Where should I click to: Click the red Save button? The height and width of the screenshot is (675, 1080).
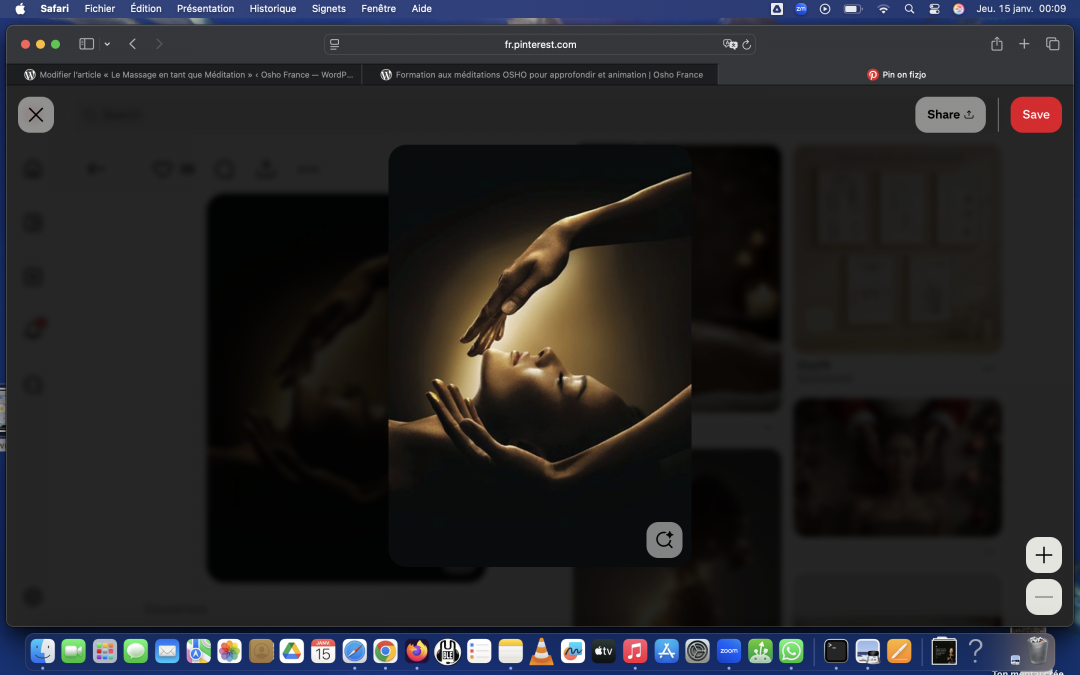pos(1035,115)
